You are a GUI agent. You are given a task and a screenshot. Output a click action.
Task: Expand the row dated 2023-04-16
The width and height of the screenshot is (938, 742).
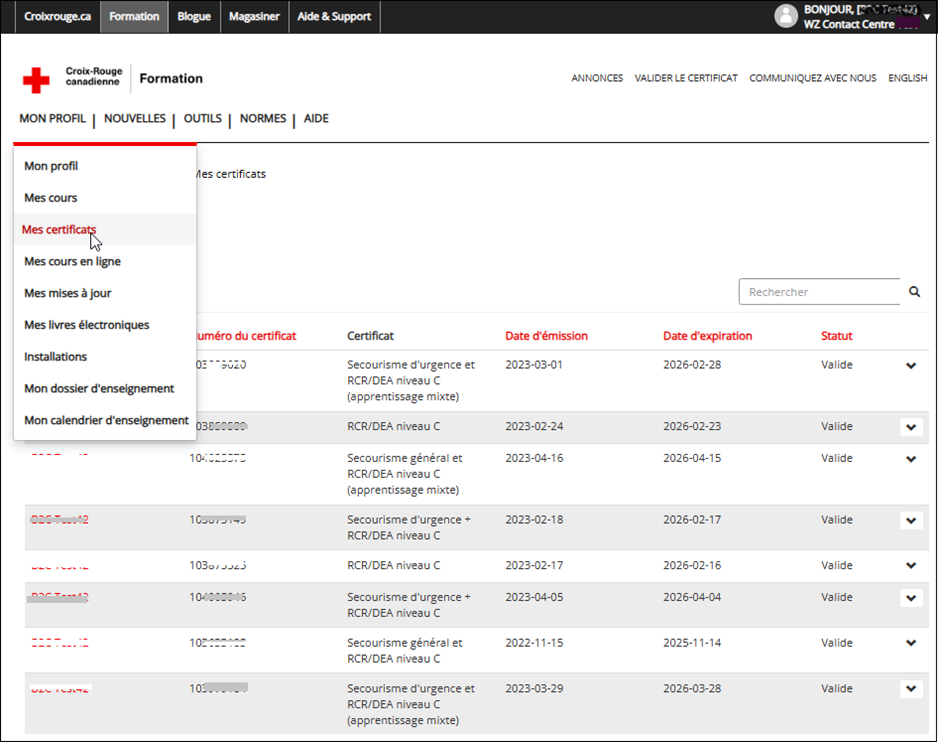point(911,459)
